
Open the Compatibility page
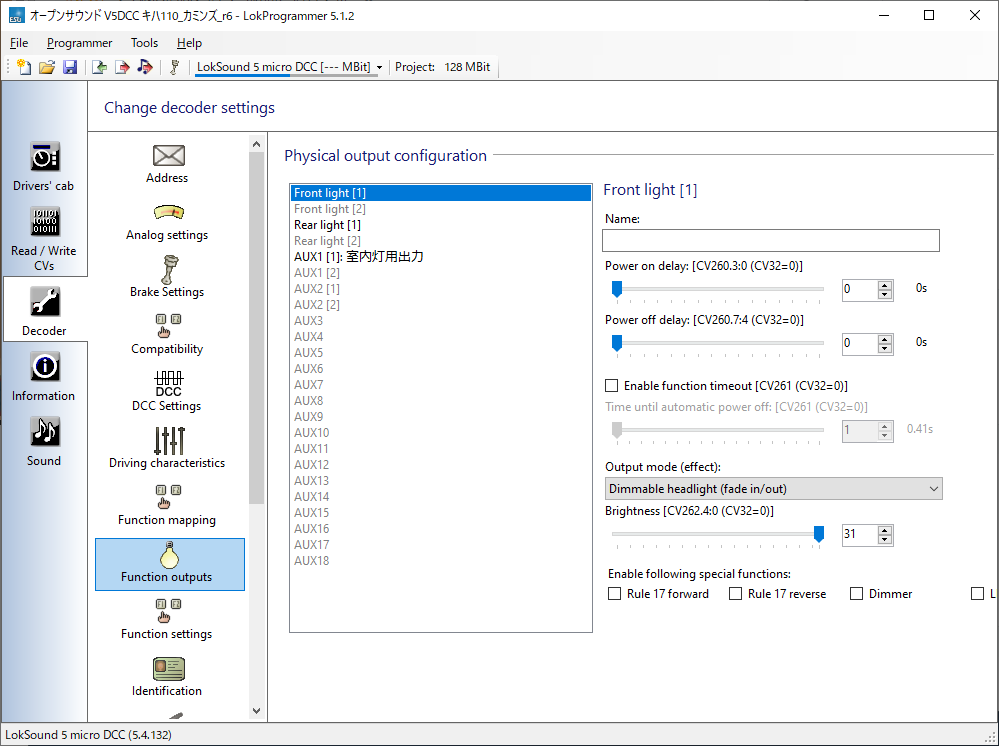click(168, 334)
